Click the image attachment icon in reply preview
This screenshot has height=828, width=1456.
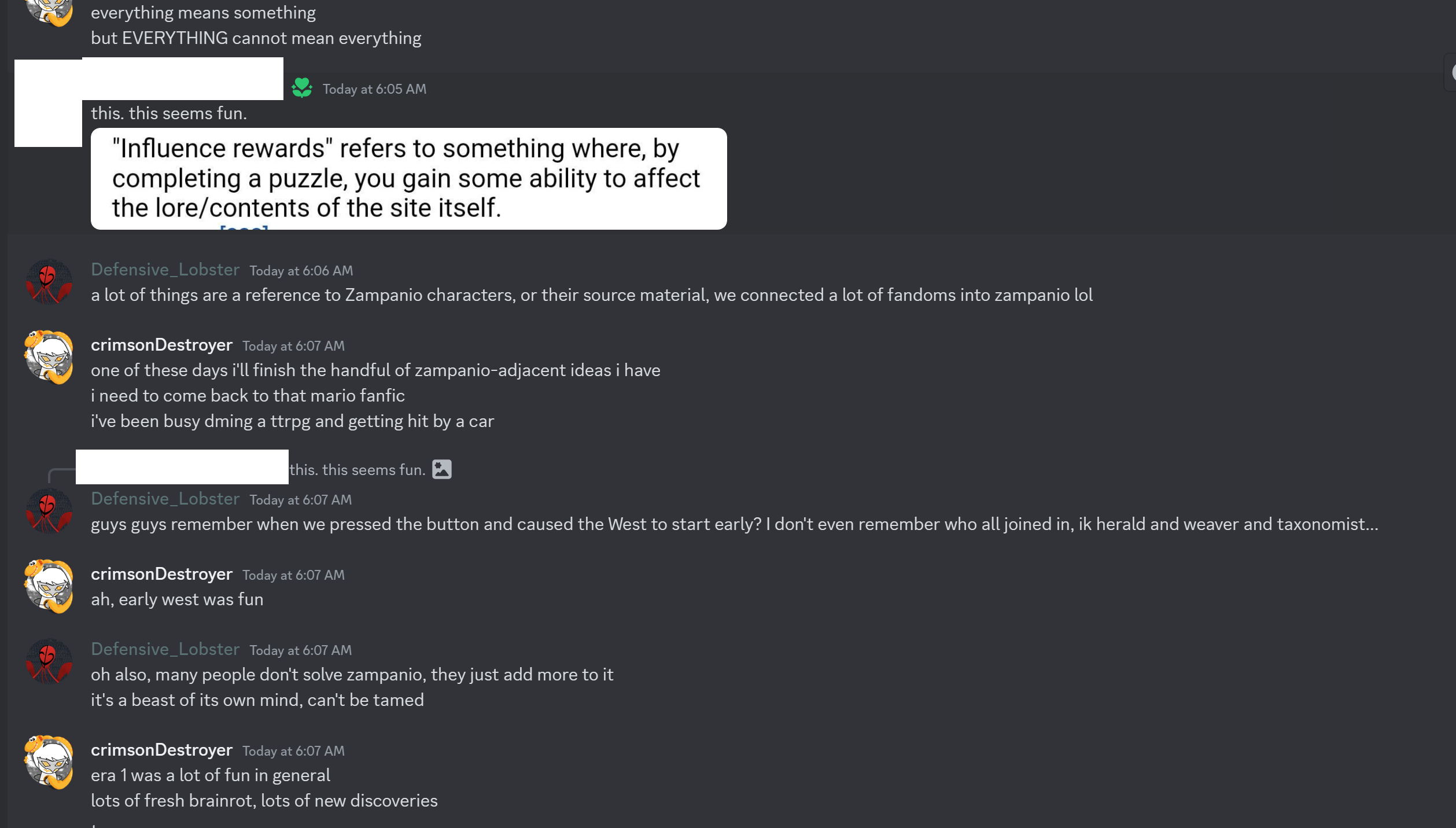pyautogui.click(x=442, y=469)
